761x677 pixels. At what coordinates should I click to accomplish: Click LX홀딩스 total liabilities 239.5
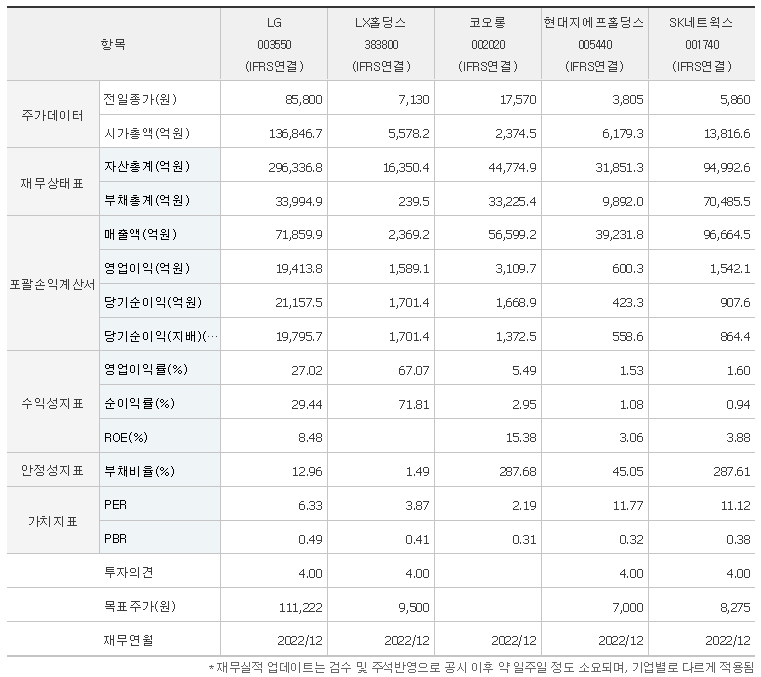coord(414,201)
